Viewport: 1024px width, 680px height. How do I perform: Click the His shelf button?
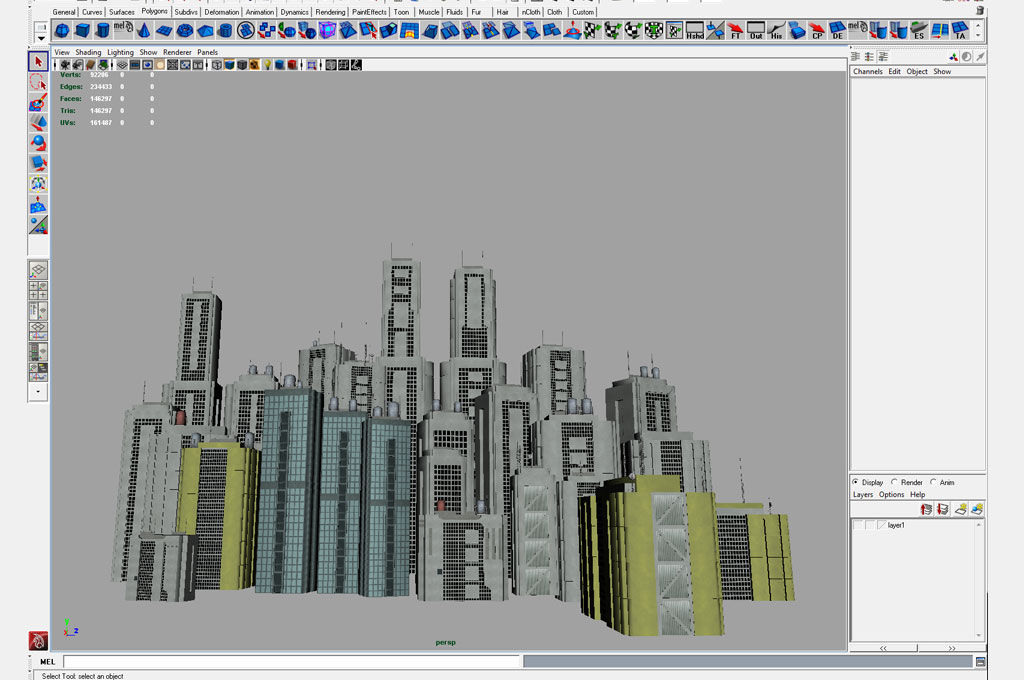click(776, 30)
